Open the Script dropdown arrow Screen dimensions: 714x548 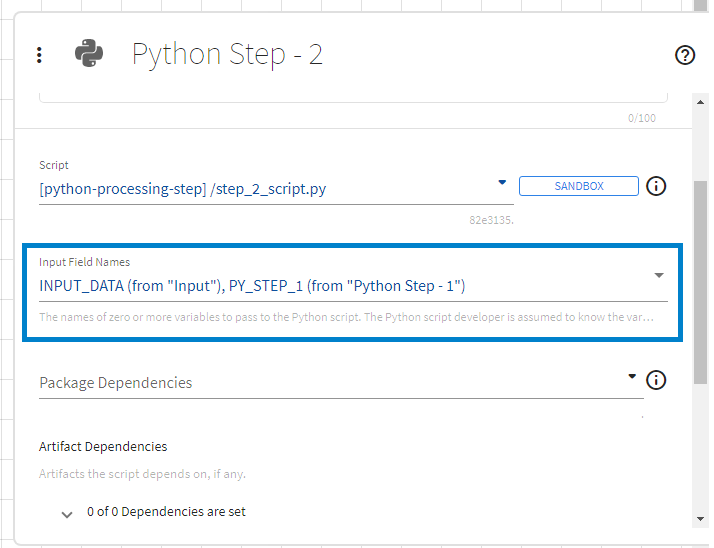click(x=502, y=183)
